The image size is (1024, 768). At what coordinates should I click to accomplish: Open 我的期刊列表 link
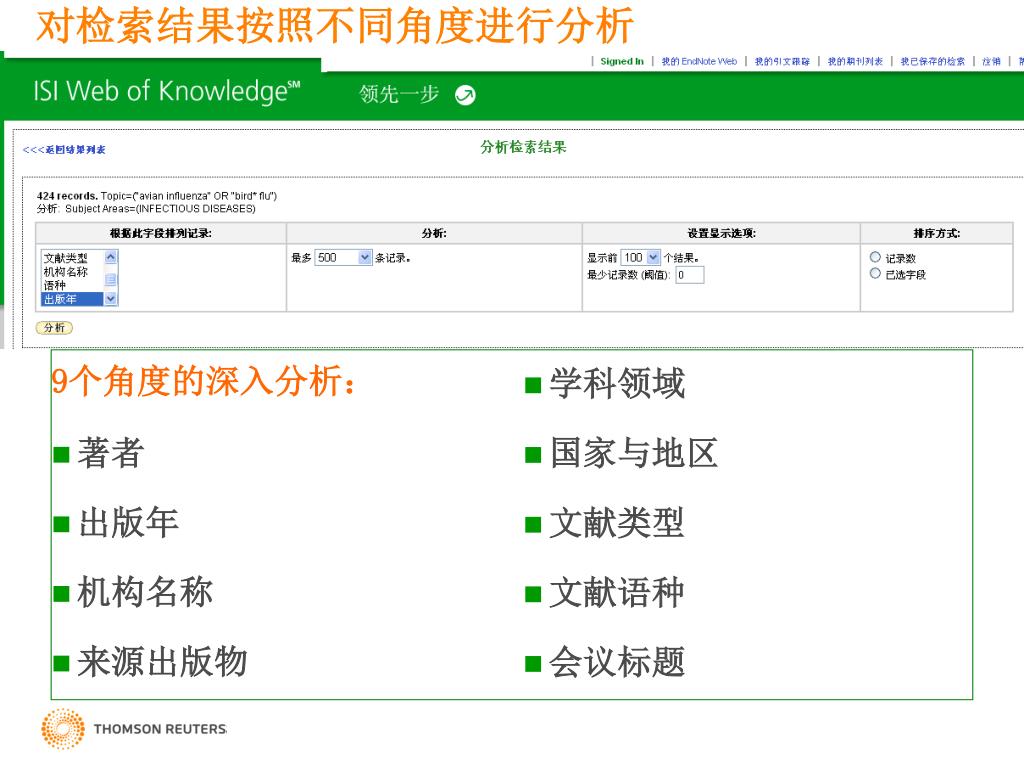(855, 61)
